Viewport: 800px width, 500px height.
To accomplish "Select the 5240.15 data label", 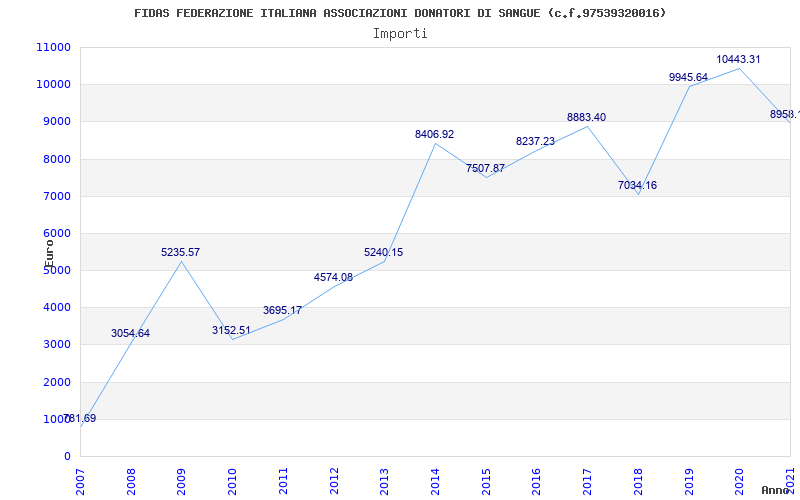I will pyautogui.click(x=383, y=253).
